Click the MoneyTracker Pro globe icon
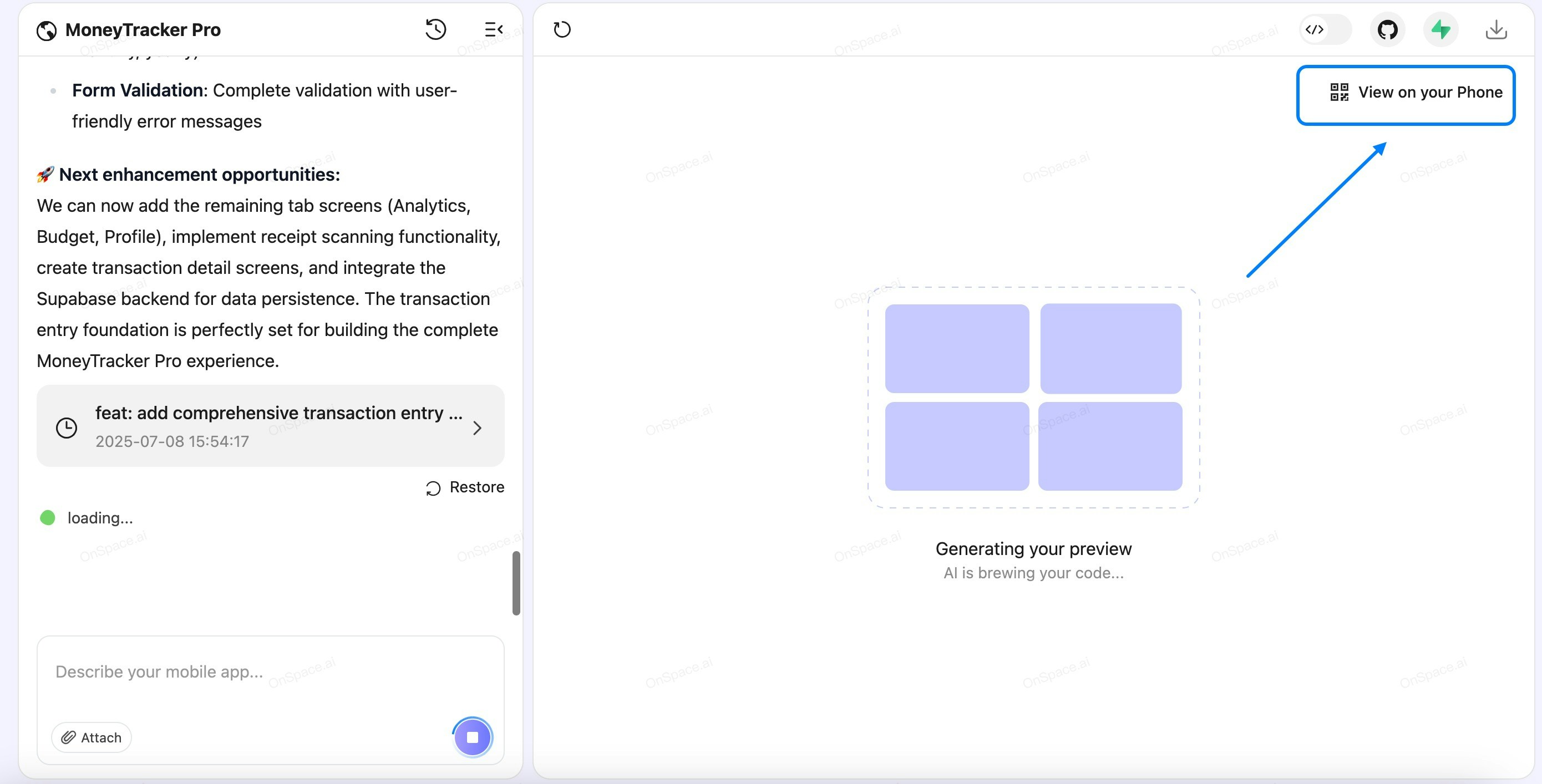1542x784 pixels. click(x=46, y=30)
